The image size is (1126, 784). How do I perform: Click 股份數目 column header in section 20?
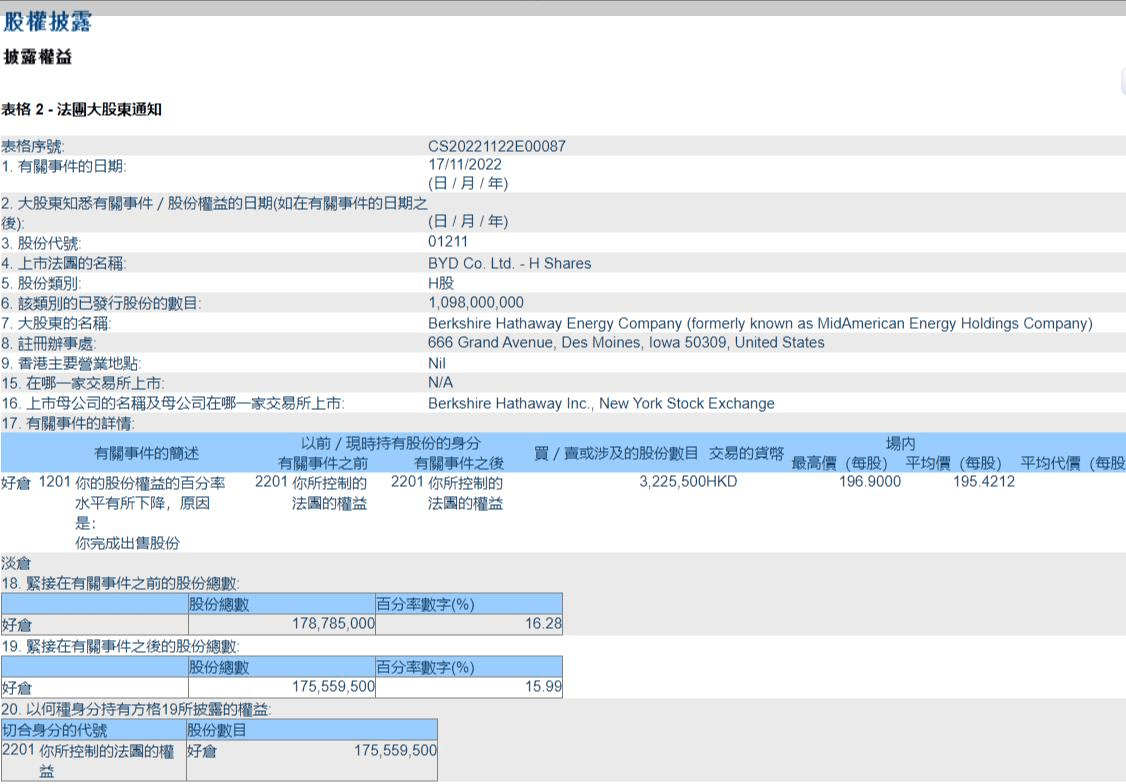(x=217, y=730)
